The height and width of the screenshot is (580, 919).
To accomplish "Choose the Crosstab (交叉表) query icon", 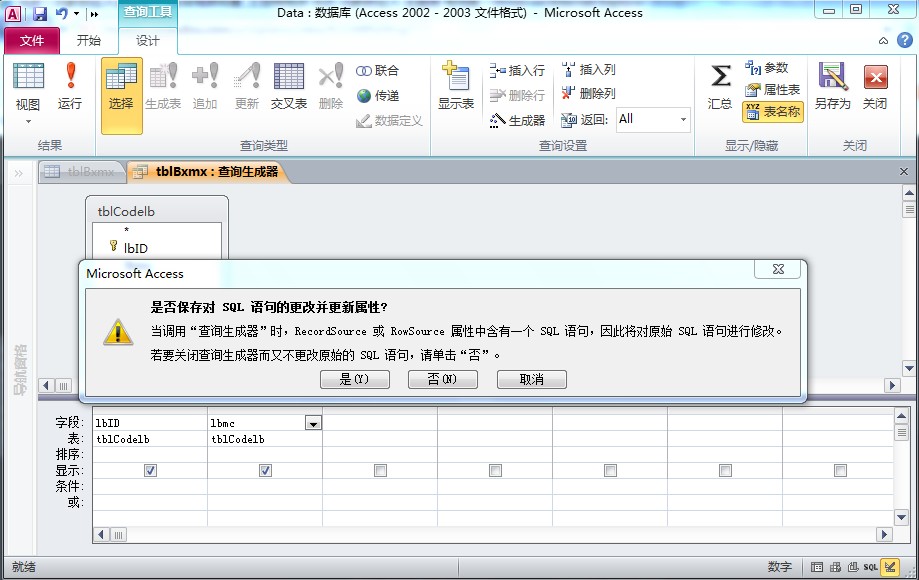I will [x=289, y=86].
